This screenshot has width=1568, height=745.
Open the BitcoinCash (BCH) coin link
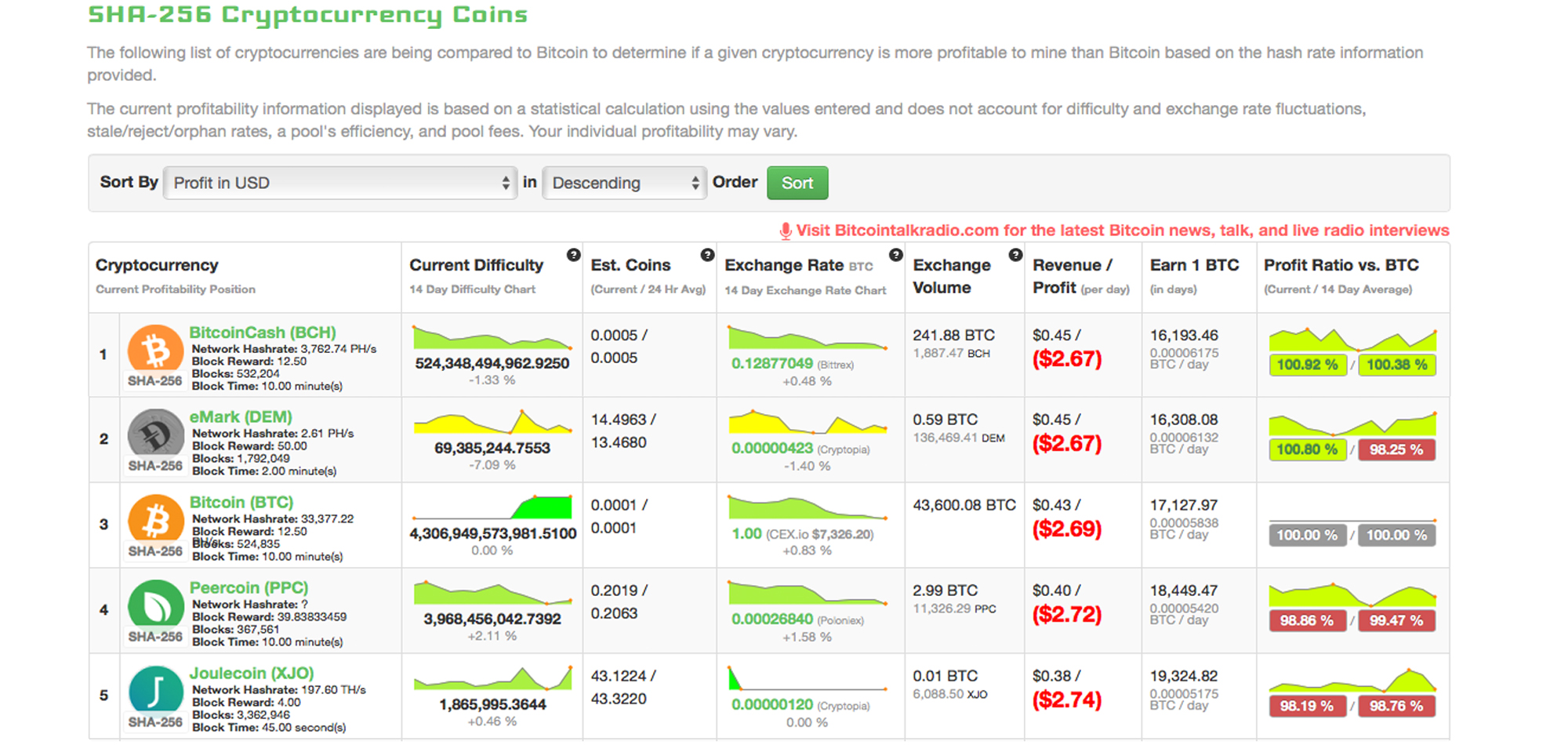coord(263,333)
